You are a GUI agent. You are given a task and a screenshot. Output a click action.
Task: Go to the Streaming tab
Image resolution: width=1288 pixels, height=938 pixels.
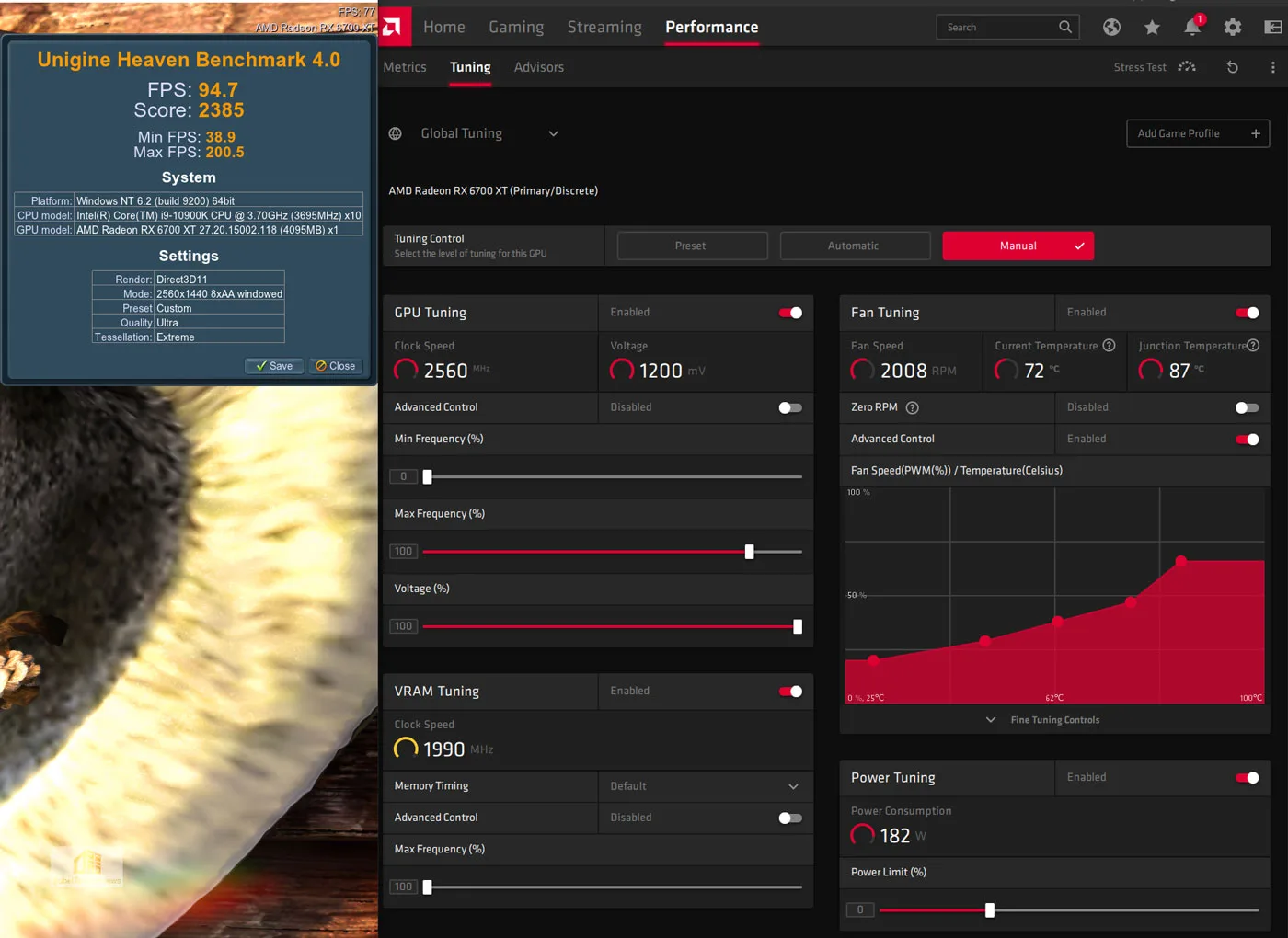point(604,27)
